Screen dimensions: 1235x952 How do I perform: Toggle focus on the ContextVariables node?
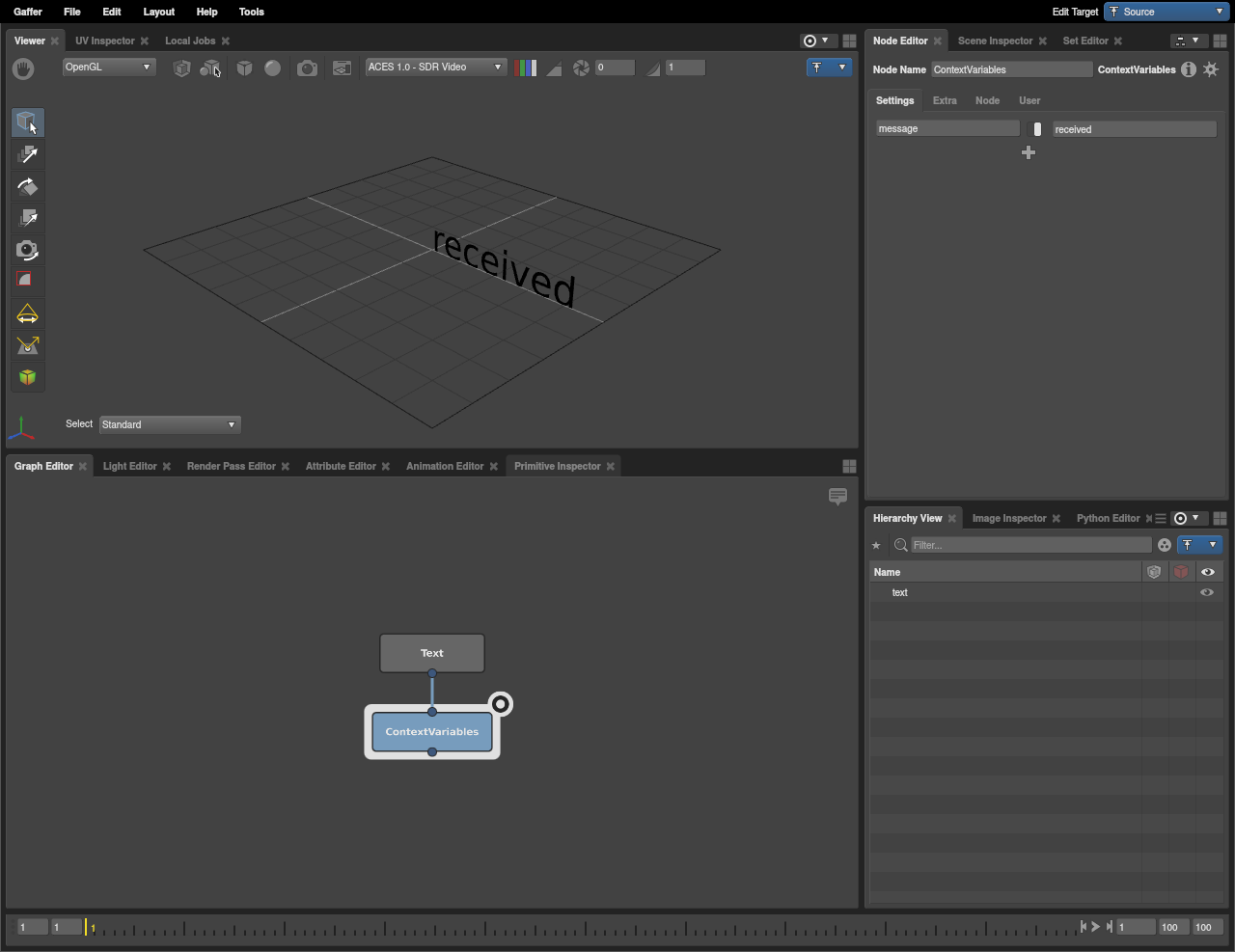500,704
